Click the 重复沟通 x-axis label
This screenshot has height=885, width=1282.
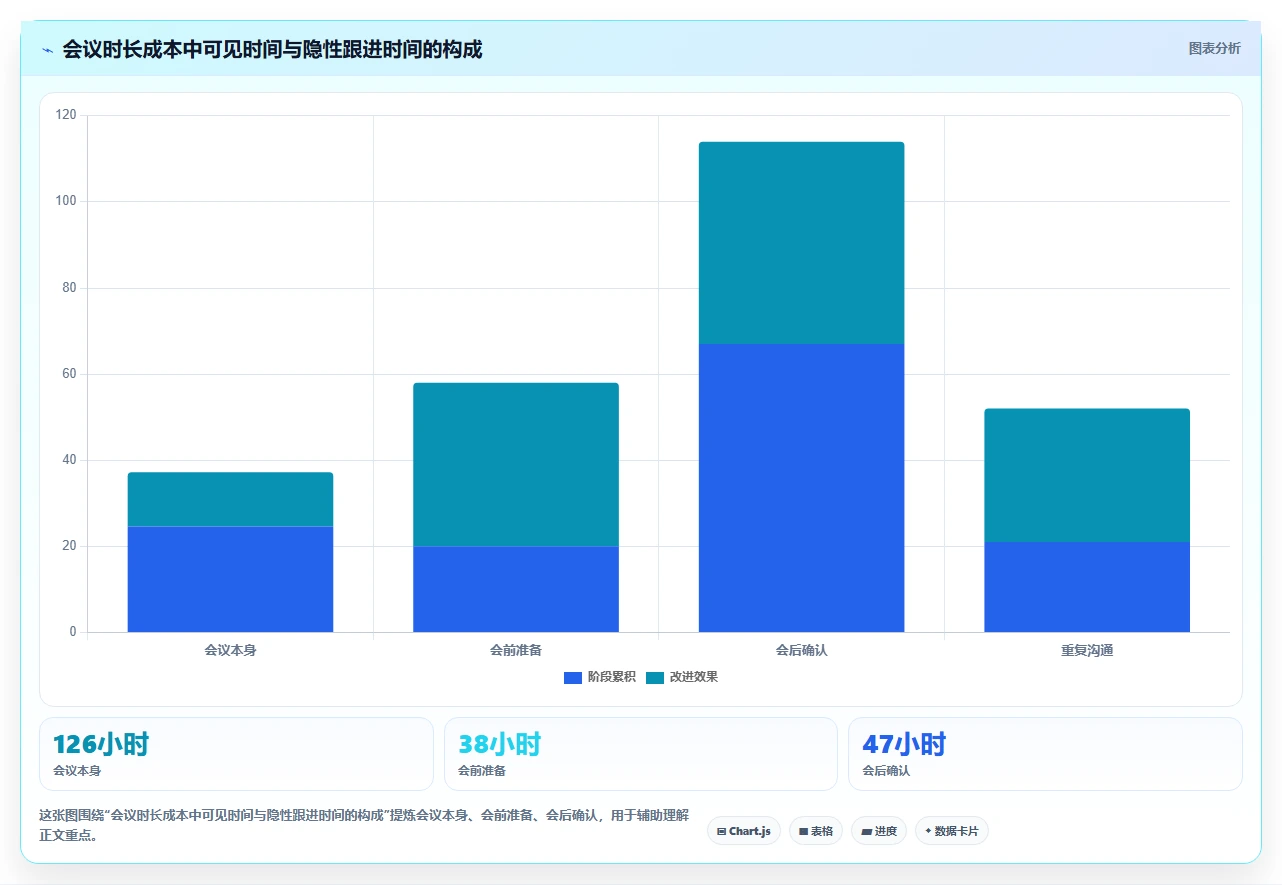tap(1087, 650)
